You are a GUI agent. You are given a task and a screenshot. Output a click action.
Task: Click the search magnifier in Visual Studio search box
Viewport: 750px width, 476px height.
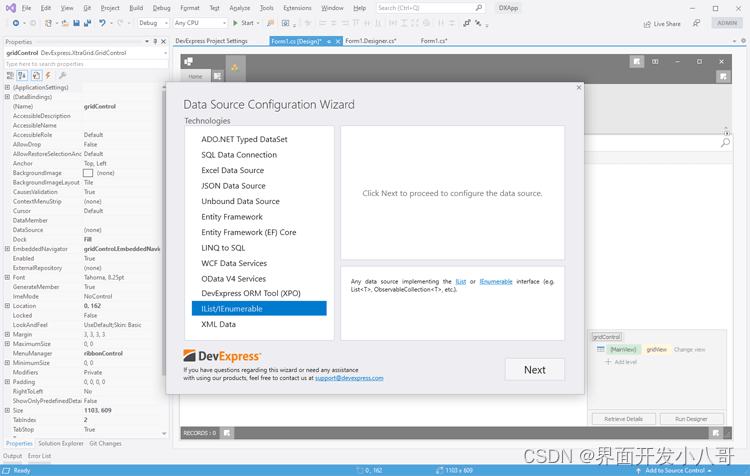478,8
